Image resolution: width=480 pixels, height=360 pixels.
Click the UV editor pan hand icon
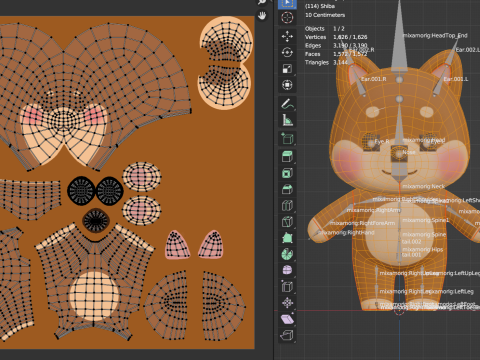(262, 15)
